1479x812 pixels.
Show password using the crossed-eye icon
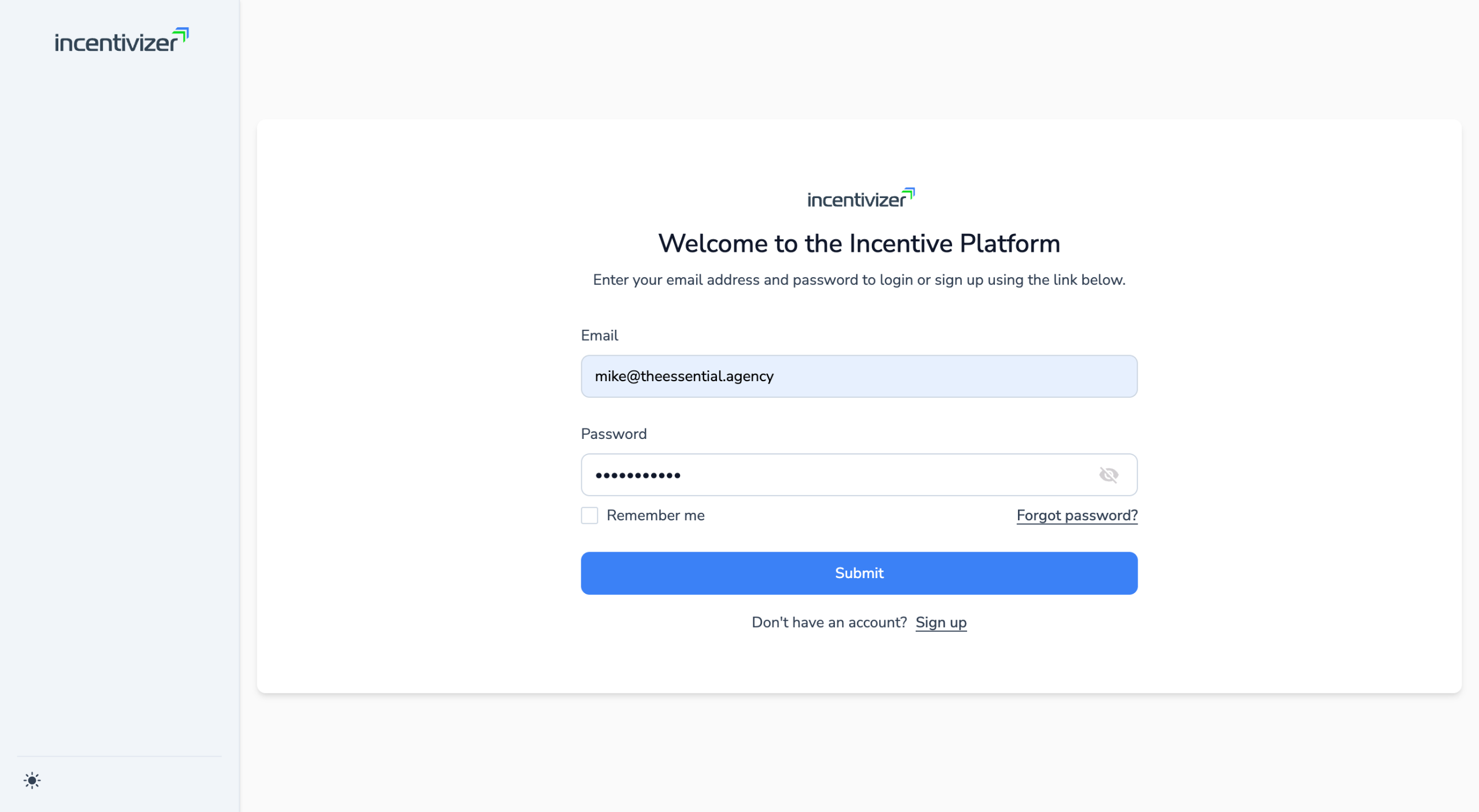(1108, 475)
